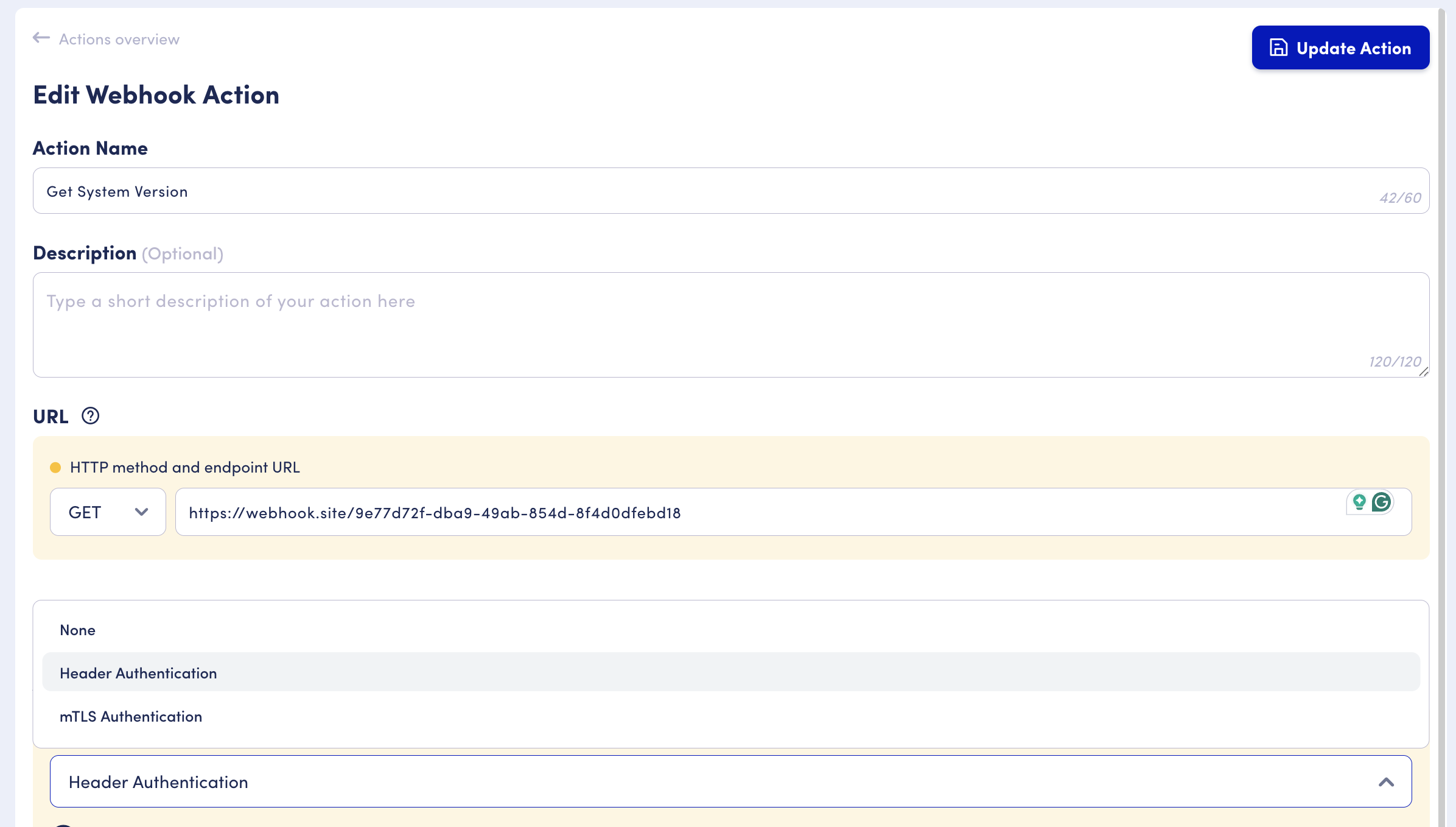Viewport: 1456px width, 827px height.
Task: Click the green lightbulb extension icon
Action: 1359,502
